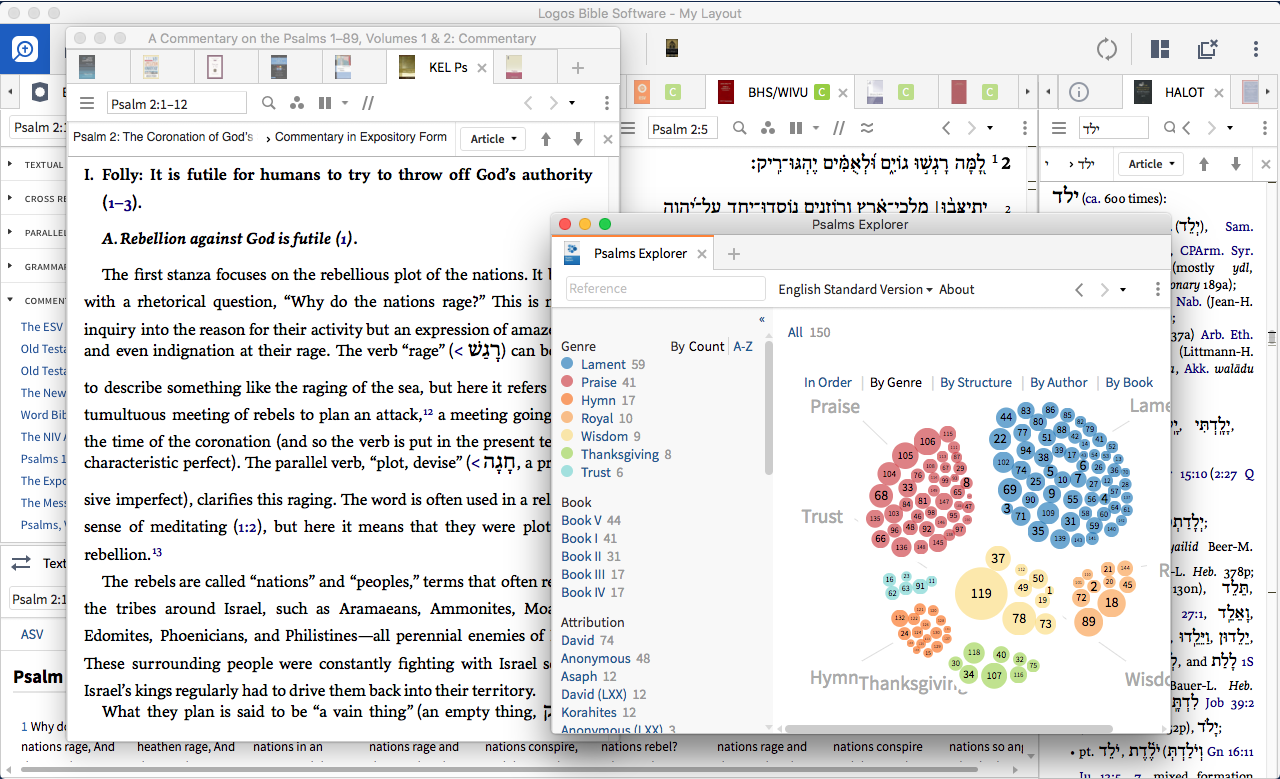Open the commentary panel hamburger menu
This screenshot has height=779, width=1280.
point(87,103)
